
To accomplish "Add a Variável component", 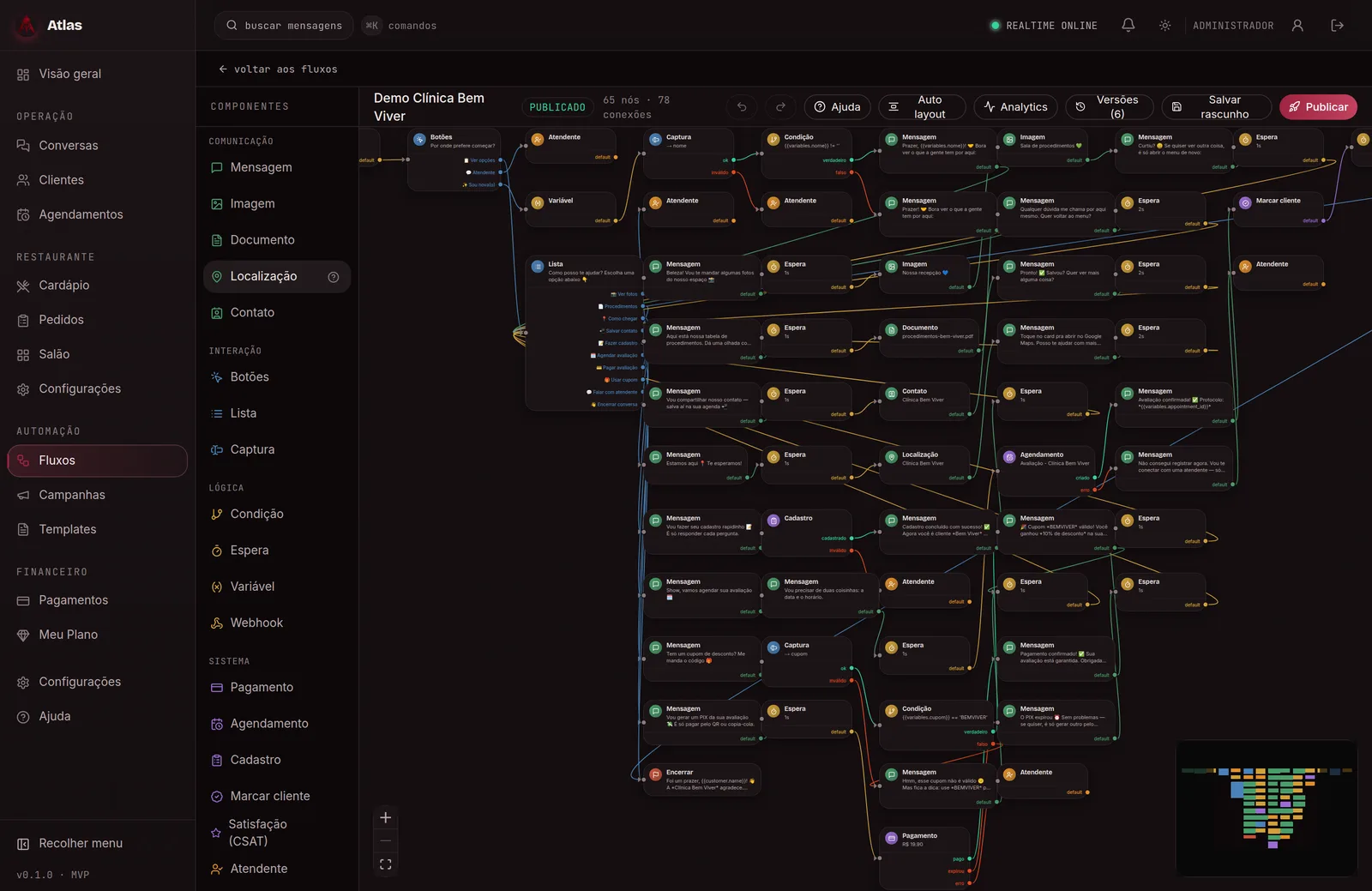I will pos(277,587).
